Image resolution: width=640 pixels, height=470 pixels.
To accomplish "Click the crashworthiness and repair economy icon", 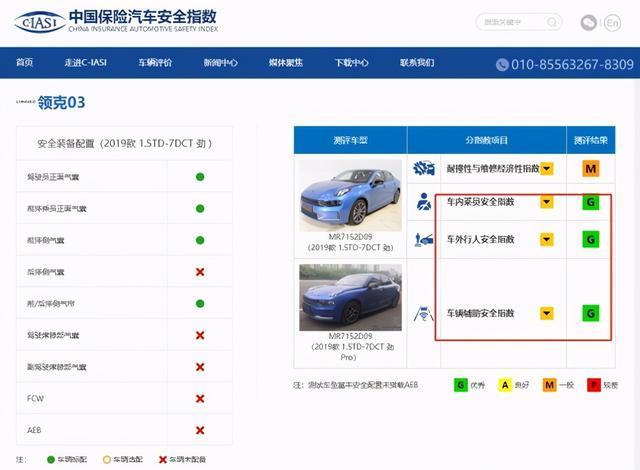I will [424, 168].
